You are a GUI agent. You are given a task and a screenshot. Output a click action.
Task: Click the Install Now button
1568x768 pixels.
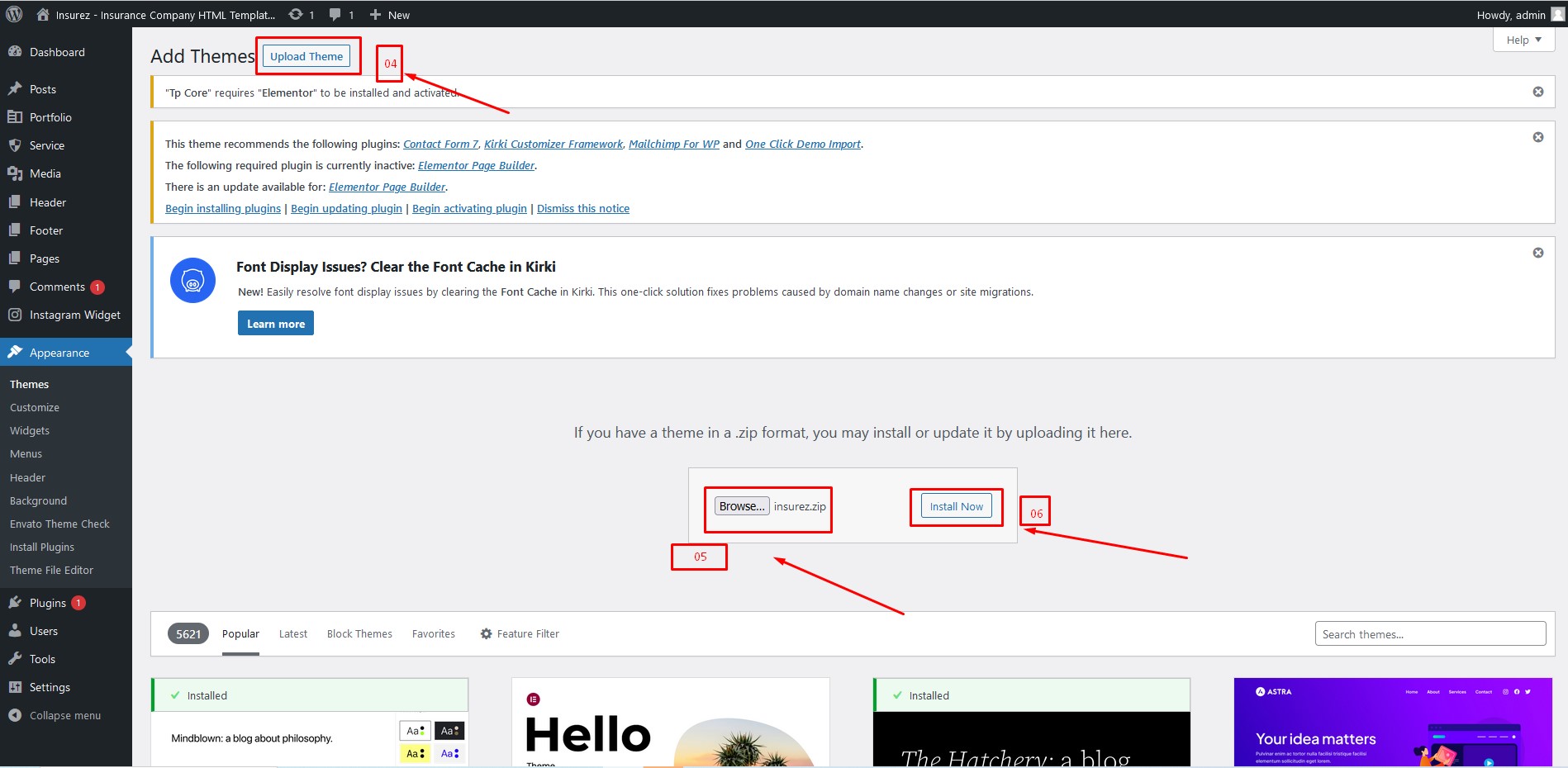click(x=957, y=506)
